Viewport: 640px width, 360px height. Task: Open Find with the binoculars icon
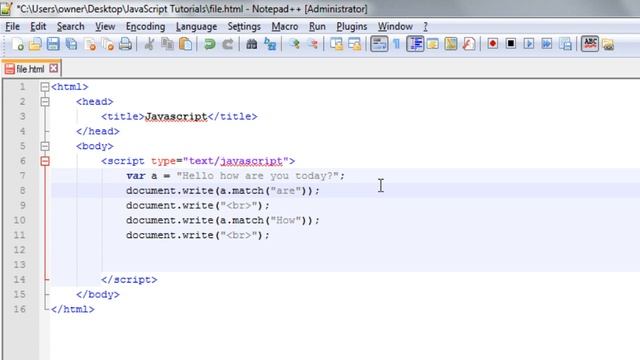(251, 44)
